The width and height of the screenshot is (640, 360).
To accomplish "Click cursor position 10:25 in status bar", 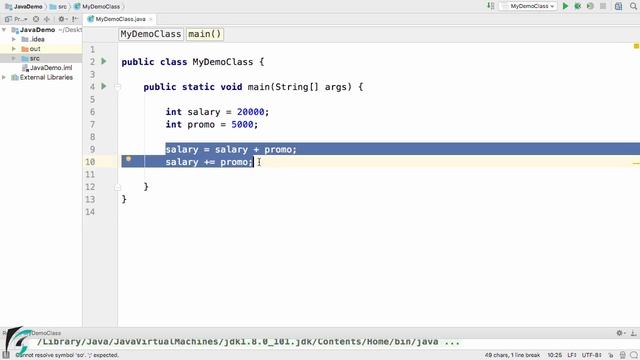I will (554, 355).
